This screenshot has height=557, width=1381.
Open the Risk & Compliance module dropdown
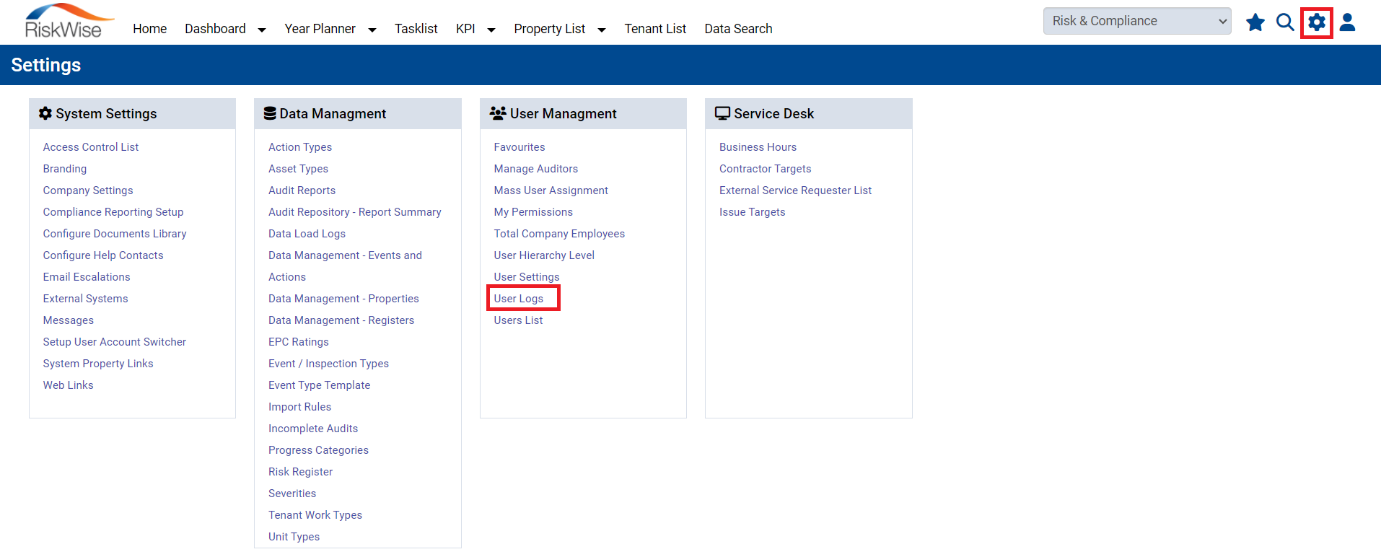[x=1137, y=21]
